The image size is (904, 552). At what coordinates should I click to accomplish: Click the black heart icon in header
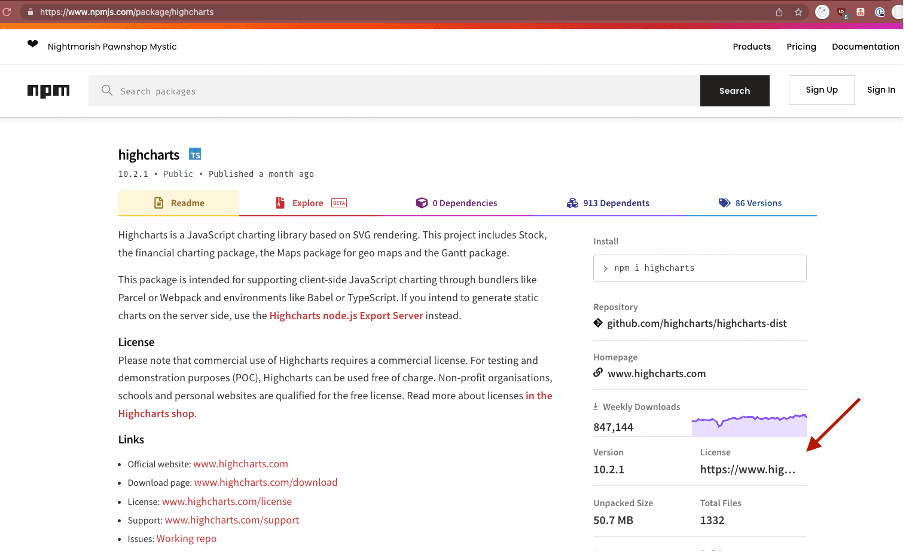[32, 46]
